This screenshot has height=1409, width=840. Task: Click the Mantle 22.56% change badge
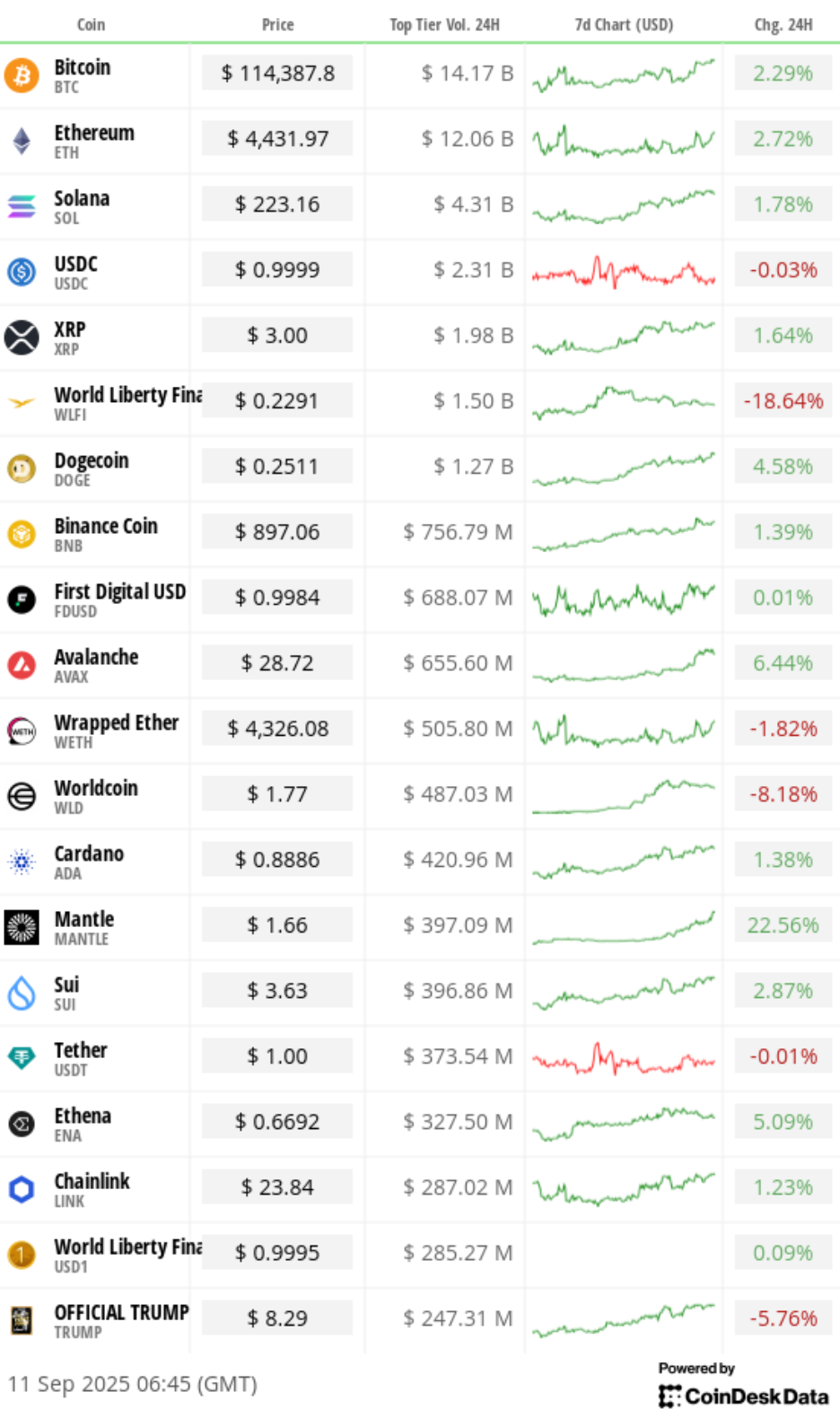(x=783, y=925)
